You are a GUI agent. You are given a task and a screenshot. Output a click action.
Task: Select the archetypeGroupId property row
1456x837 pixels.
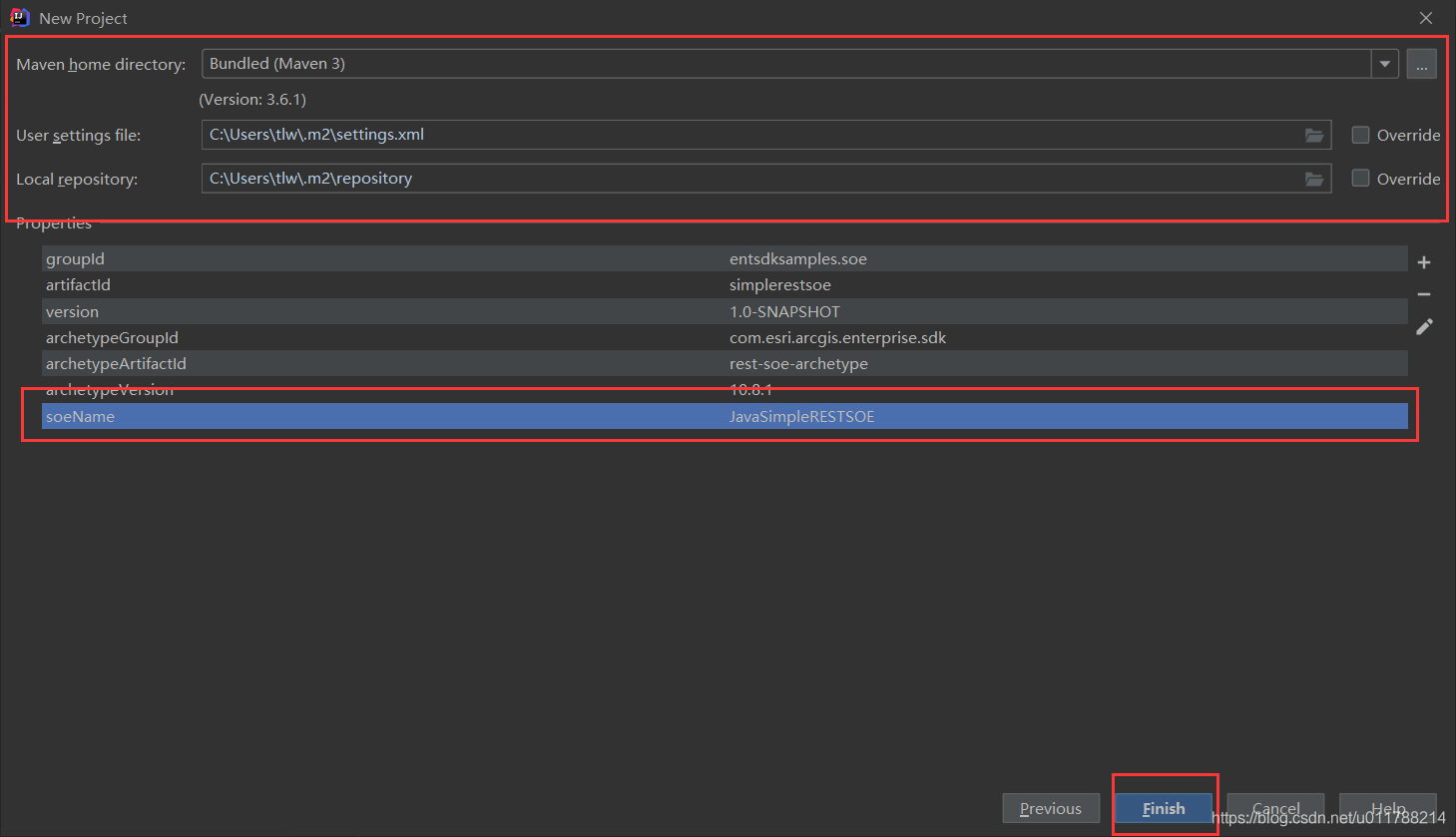click(x=399, y=337)
